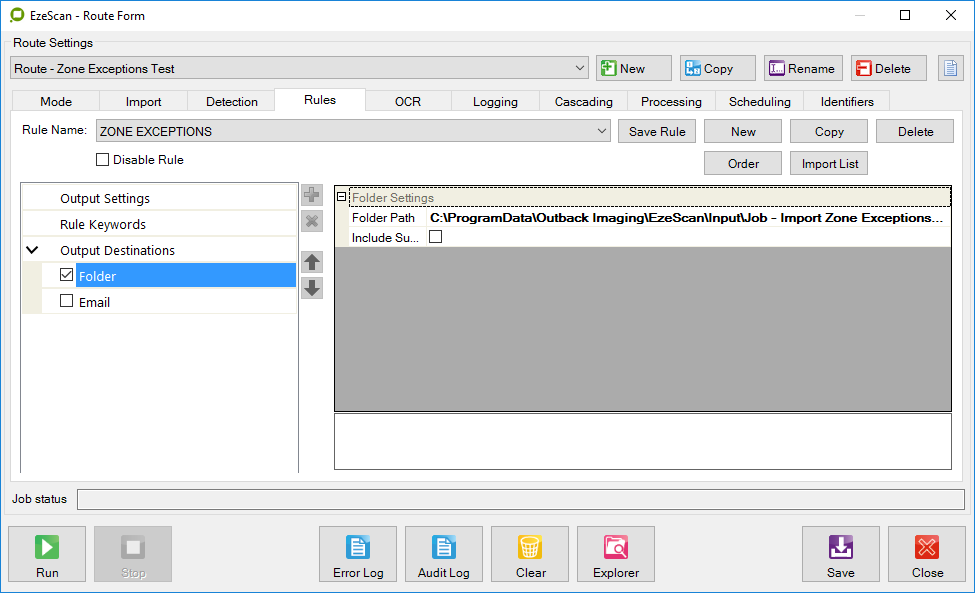This screenshot has width=975, height=593.
Task: Switch to the OCR tab
Action: (x=408, y=101)
